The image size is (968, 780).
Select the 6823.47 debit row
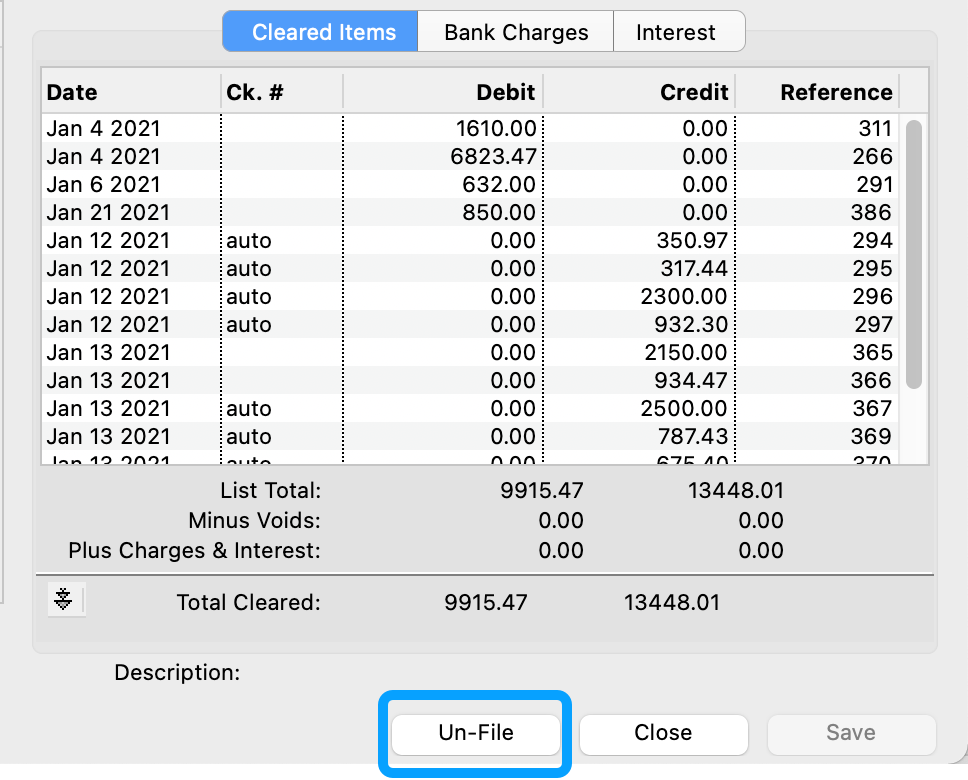470,157
